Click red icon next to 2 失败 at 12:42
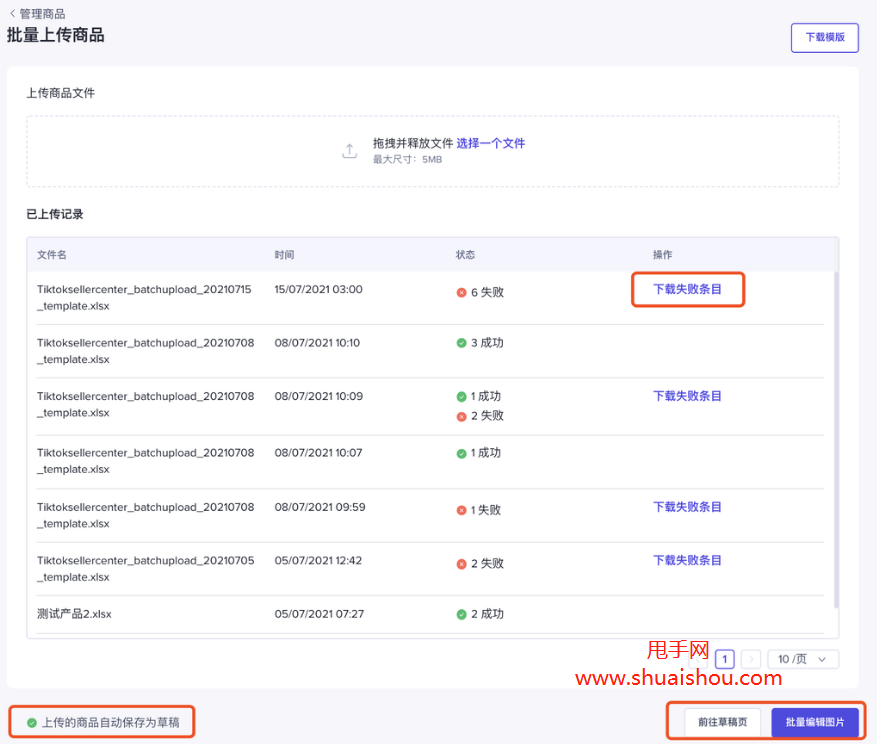 (461, 564)
